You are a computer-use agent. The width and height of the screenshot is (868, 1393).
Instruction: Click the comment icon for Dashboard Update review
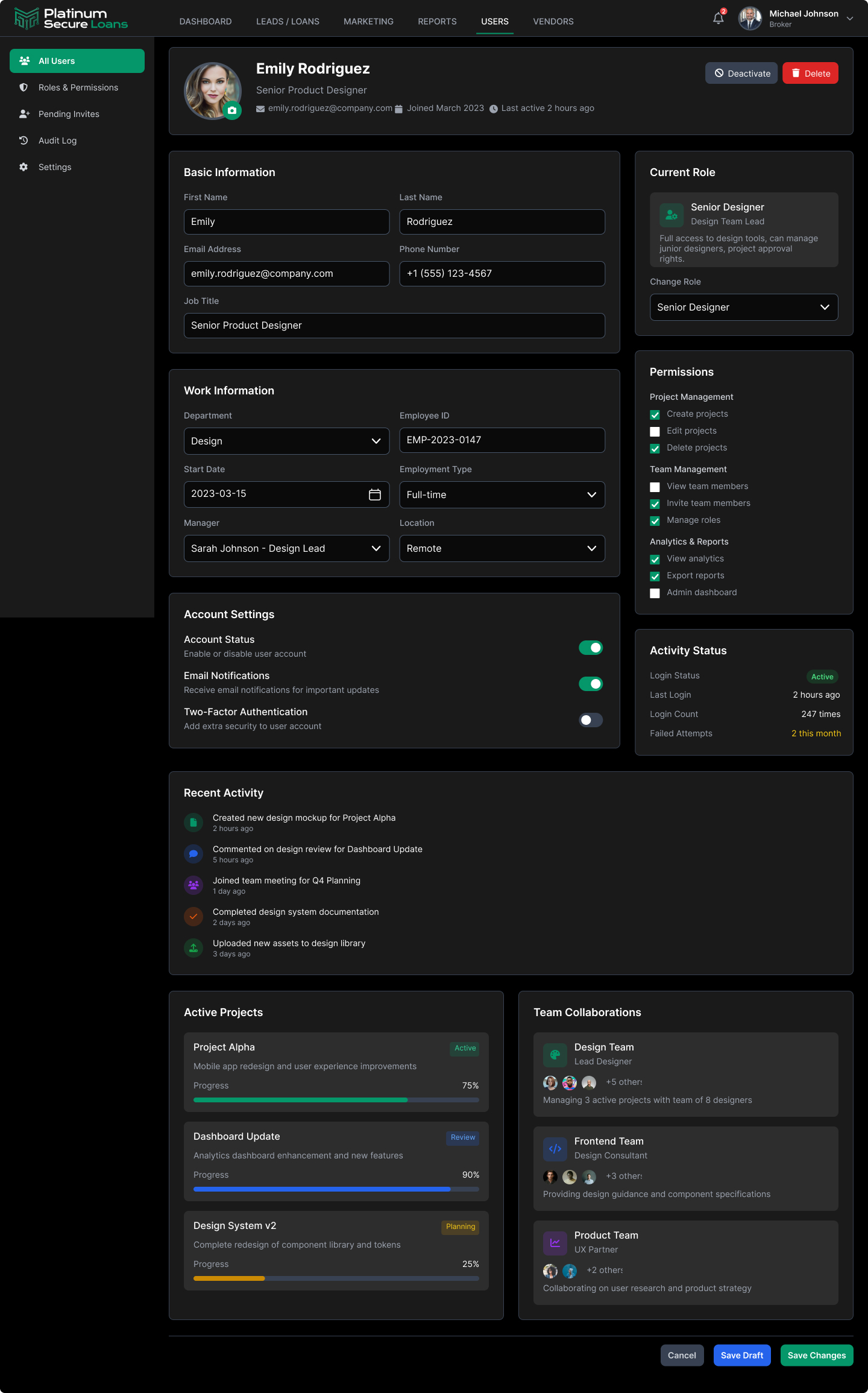pyautogui.click(x=193, y=854)
